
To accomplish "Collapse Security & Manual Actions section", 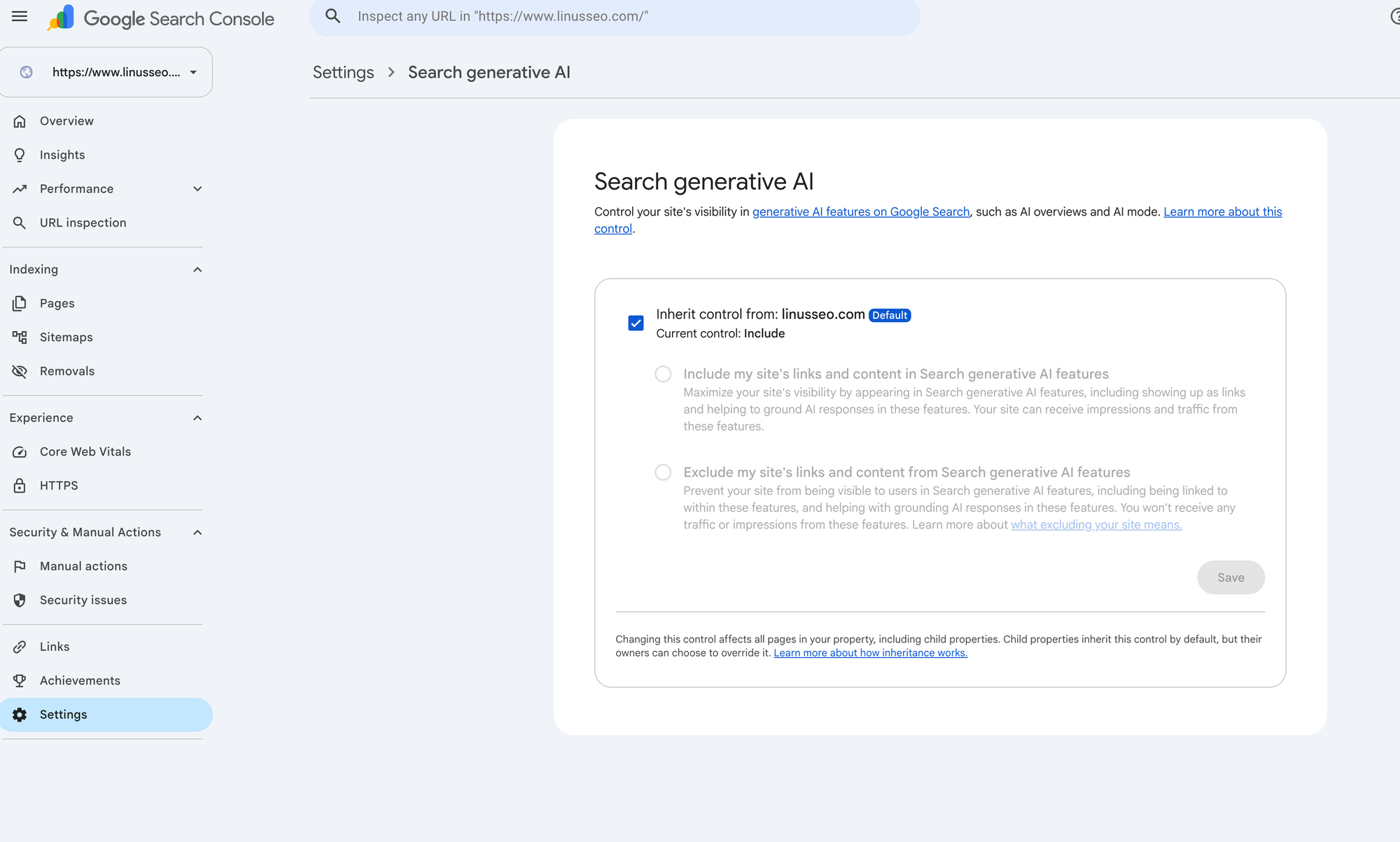I will pos(197,533).
